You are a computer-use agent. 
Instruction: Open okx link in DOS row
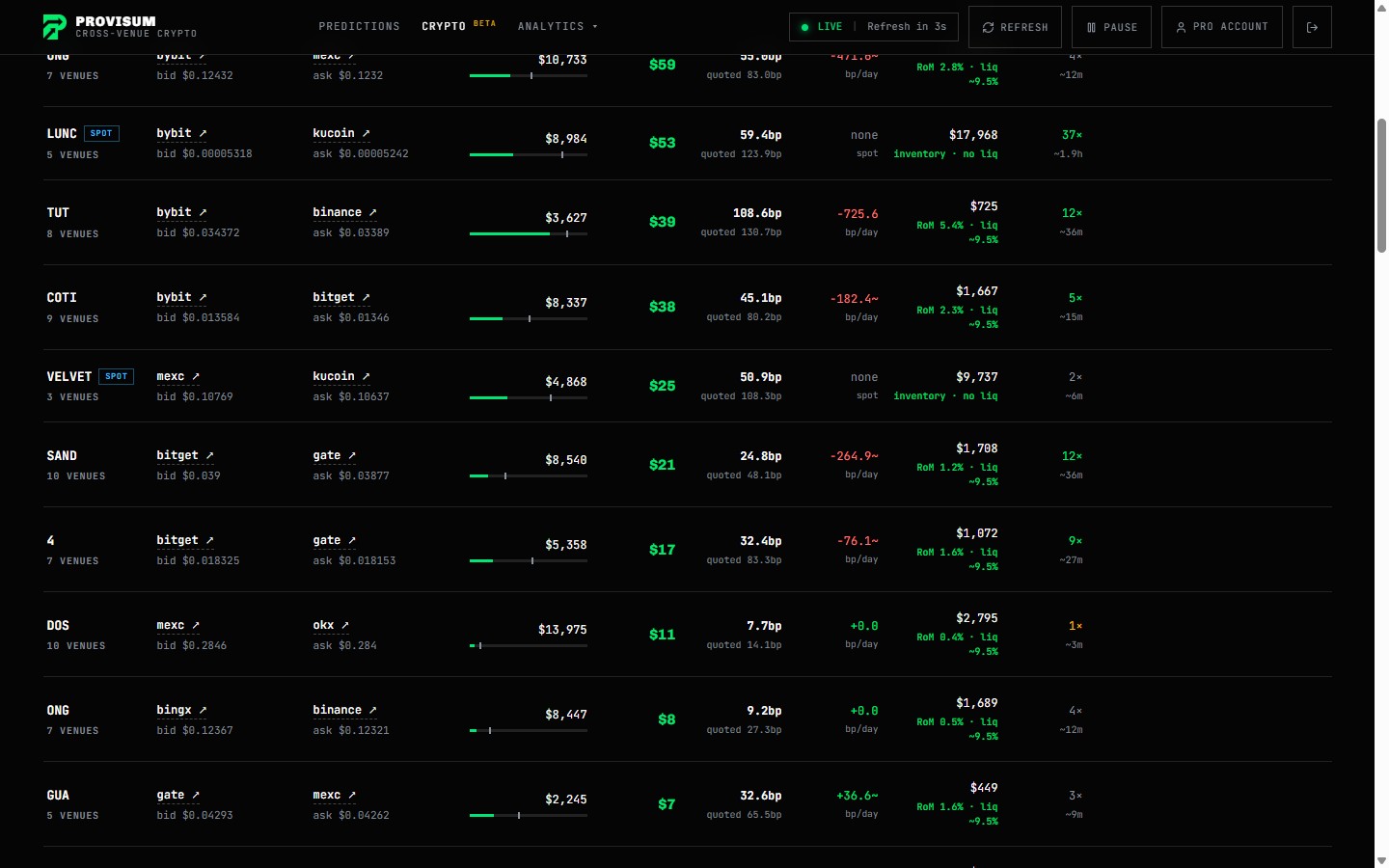[x=331, y=625]
